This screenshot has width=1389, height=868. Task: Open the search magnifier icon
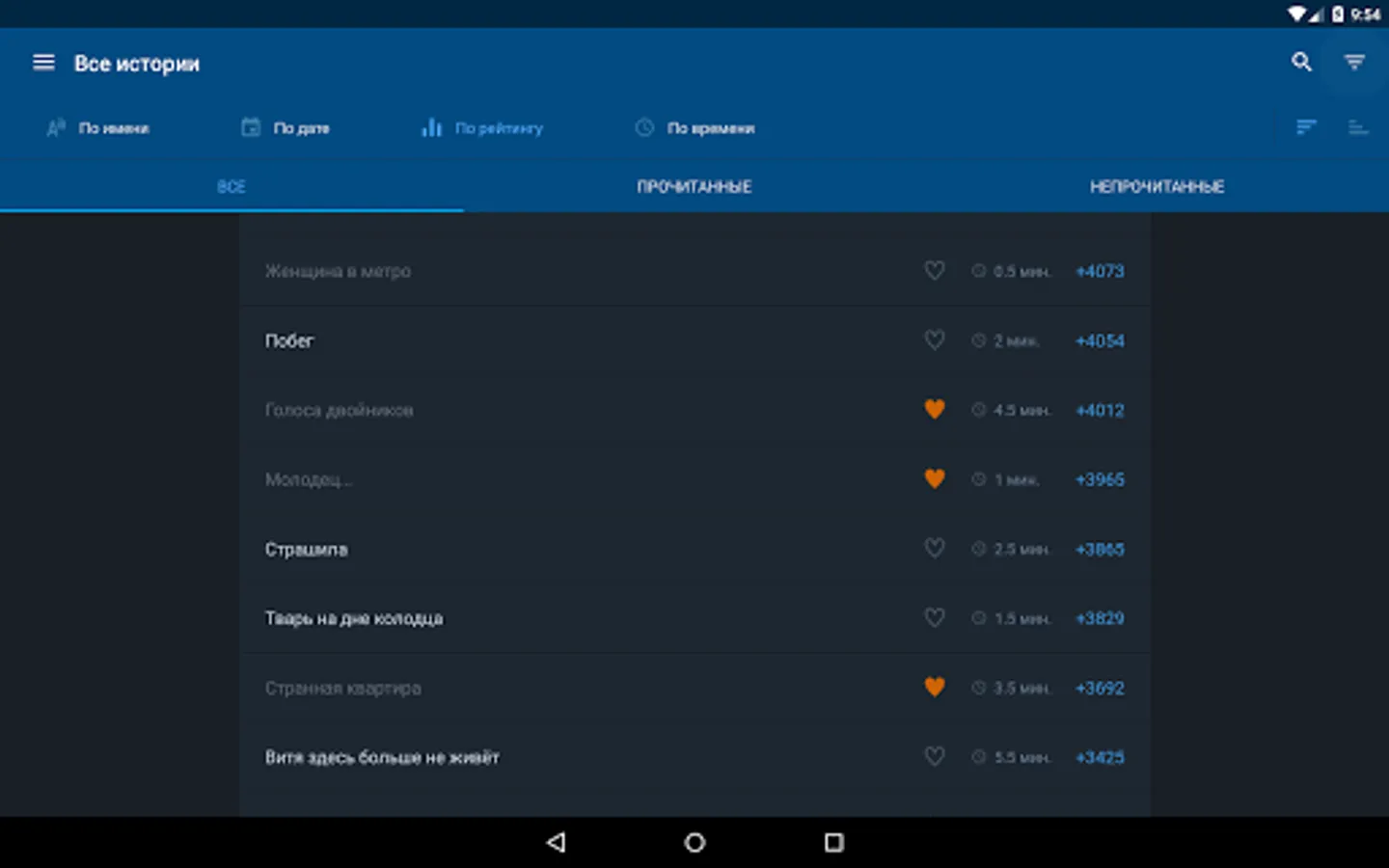pyautogui.click(x=1301, y=63)
